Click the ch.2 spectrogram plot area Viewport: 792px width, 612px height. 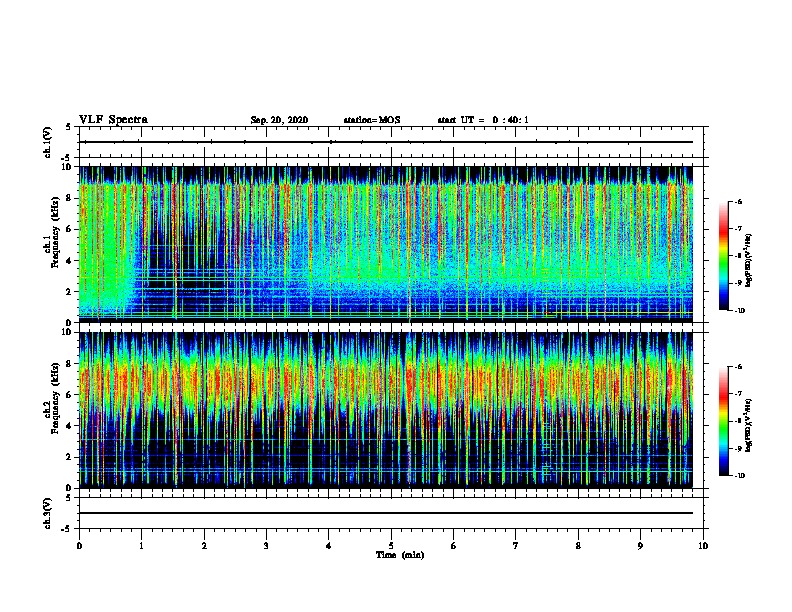[x=386, y=410]
